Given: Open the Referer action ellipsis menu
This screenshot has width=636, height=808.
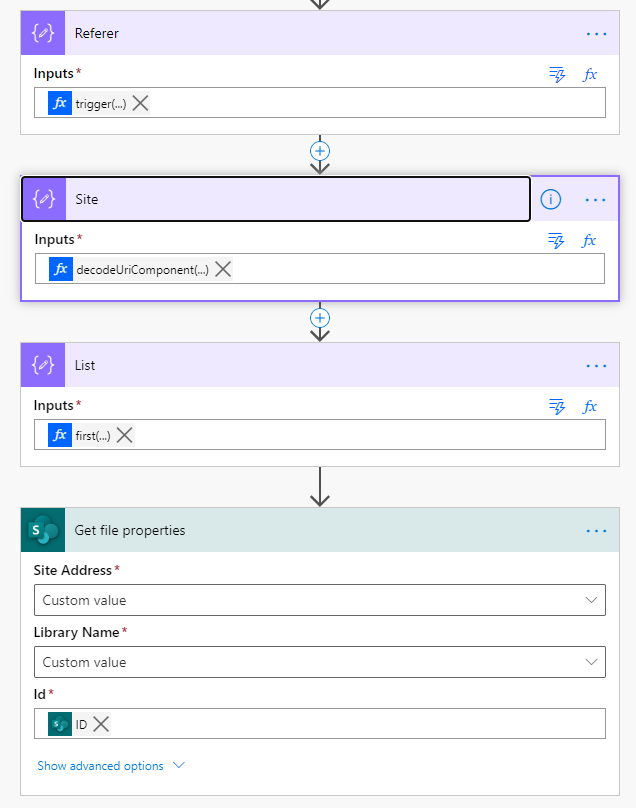Looking at the screenshot, I should tap(596, 33).
